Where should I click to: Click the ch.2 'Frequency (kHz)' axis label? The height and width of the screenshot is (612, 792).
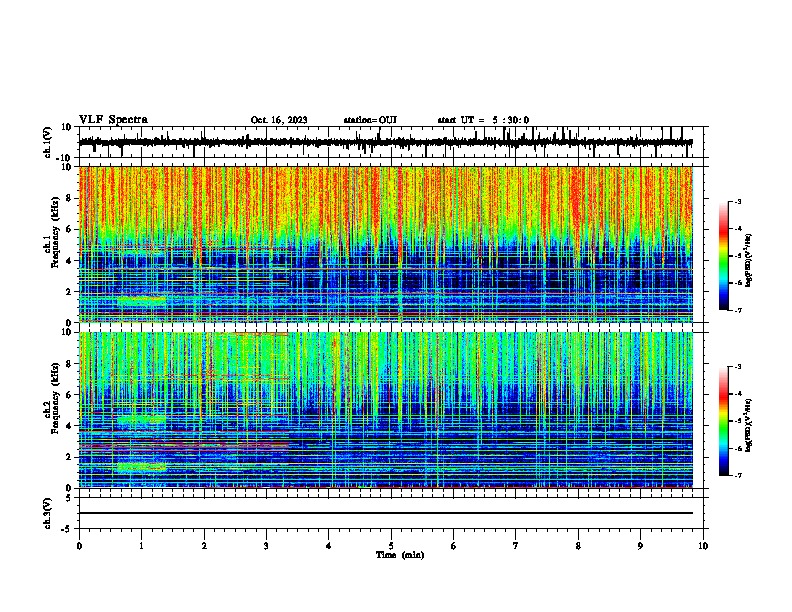point(55,398)
